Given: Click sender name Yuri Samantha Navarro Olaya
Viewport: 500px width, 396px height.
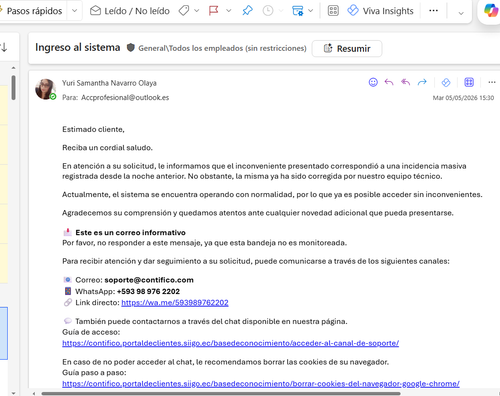Looking at the screenshot, I should pyautogui.click(x=109, y=83).
